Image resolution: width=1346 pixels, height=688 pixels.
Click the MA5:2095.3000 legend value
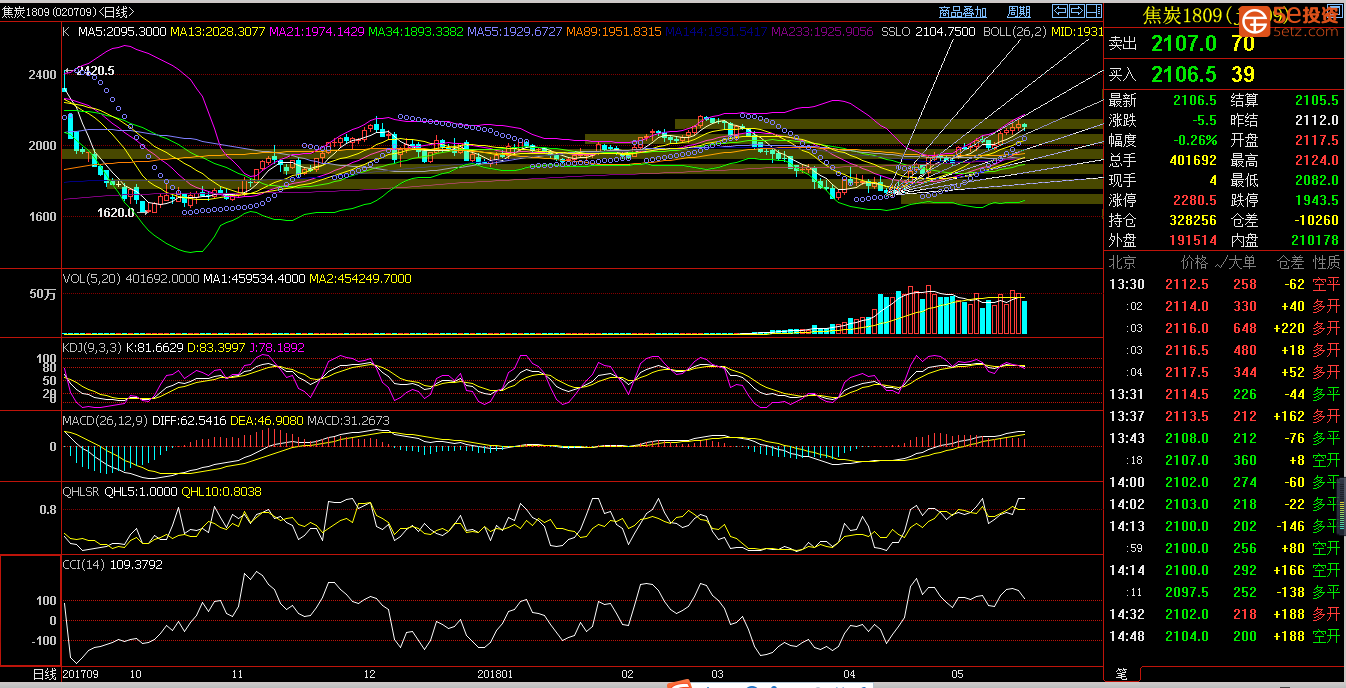(x=122, y=32)
